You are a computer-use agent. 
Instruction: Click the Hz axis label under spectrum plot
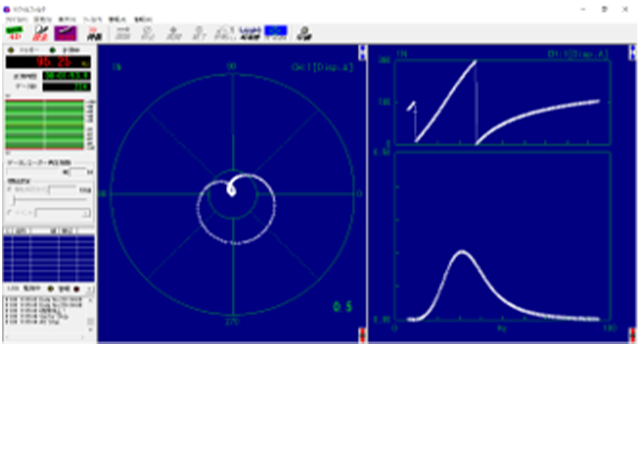(502, 328)
